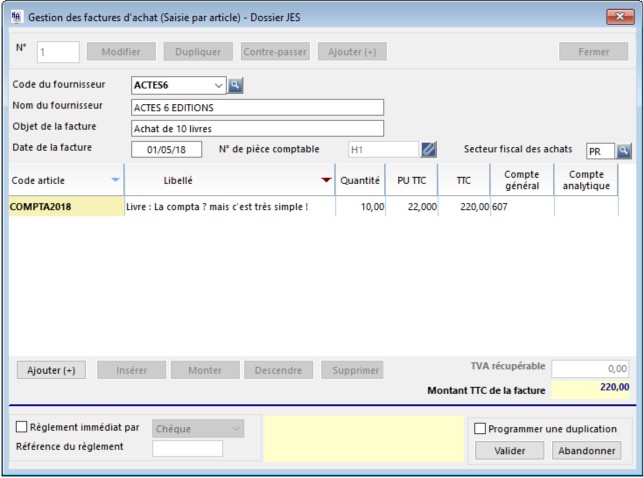Click the Secteur fiscal PR field
Viewport: 643px width, 478px height.
click(x=600, y=151)
